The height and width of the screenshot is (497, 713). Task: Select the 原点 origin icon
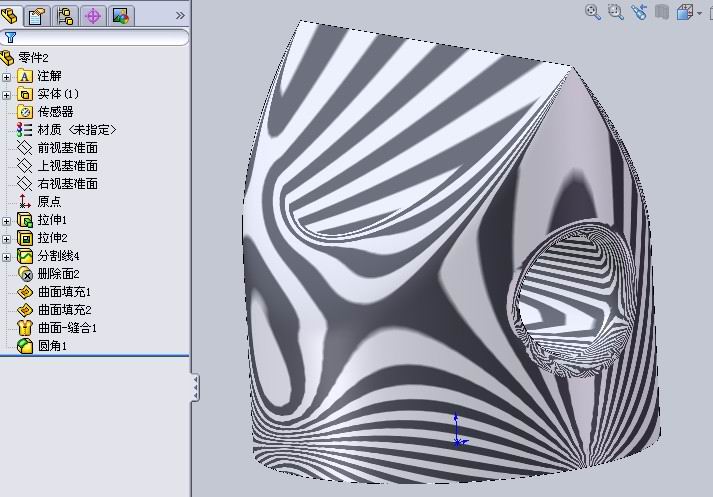tap(25, 201)
